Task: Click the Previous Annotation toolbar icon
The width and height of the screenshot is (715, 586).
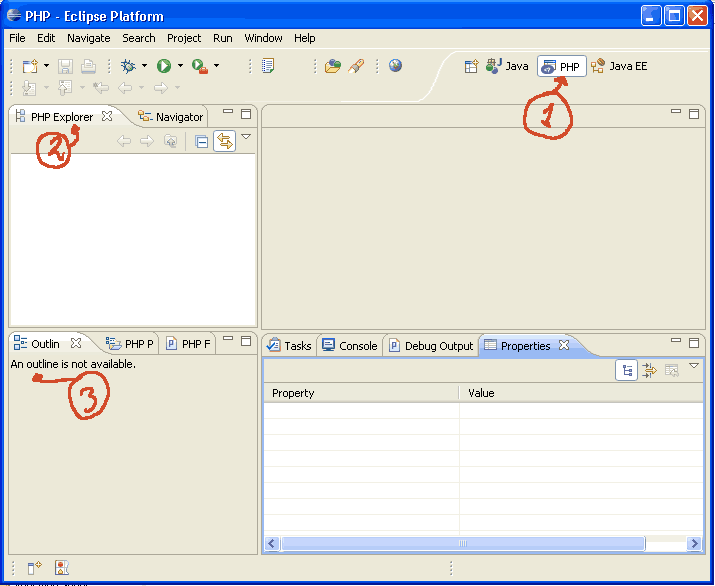Action: (x=65, y=88)
